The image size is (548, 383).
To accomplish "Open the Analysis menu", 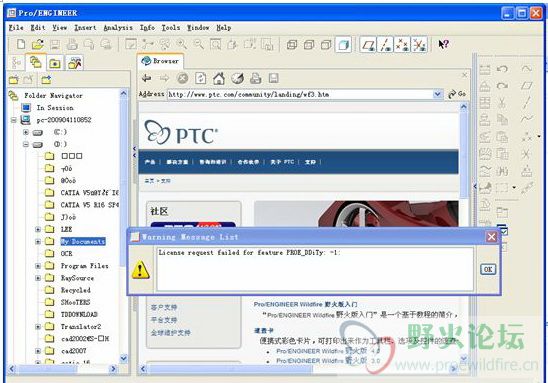I will click(118, 28).
